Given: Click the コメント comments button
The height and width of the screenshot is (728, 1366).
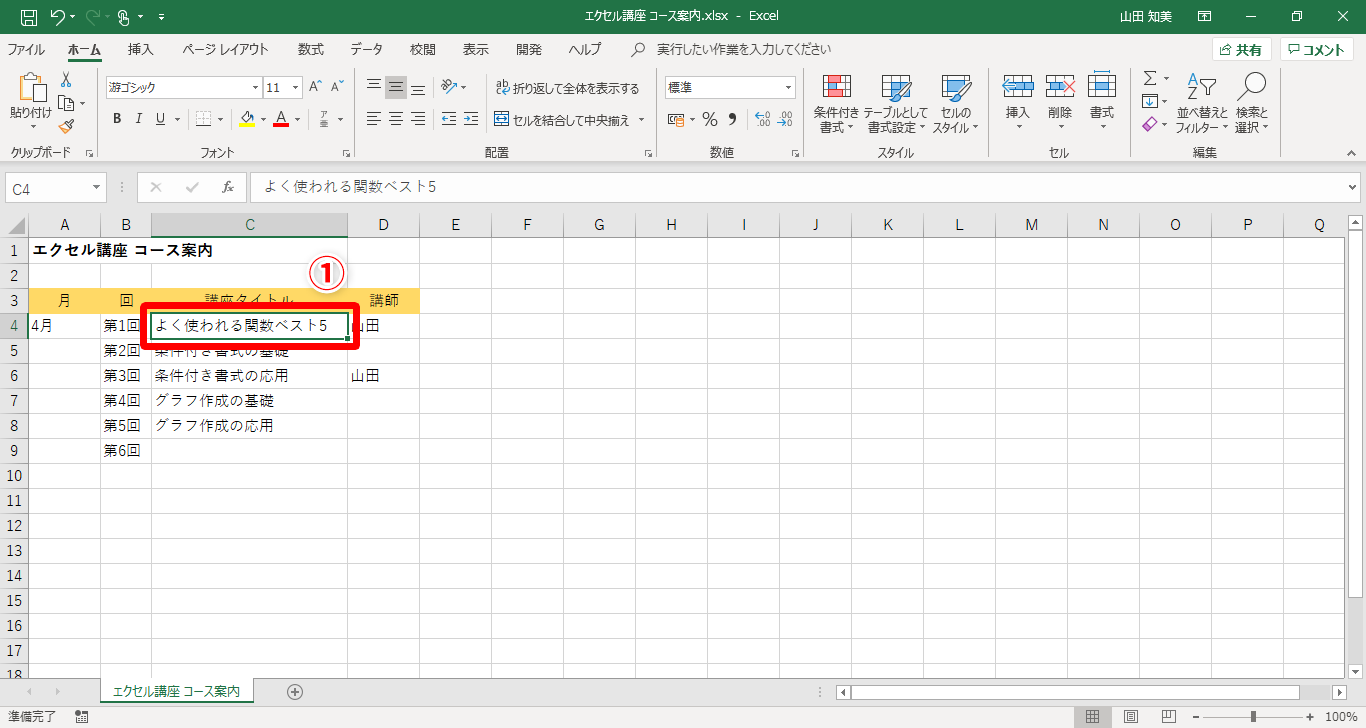Looking at the screenshot, I should pyautogui.click(x=1317, y=50).
